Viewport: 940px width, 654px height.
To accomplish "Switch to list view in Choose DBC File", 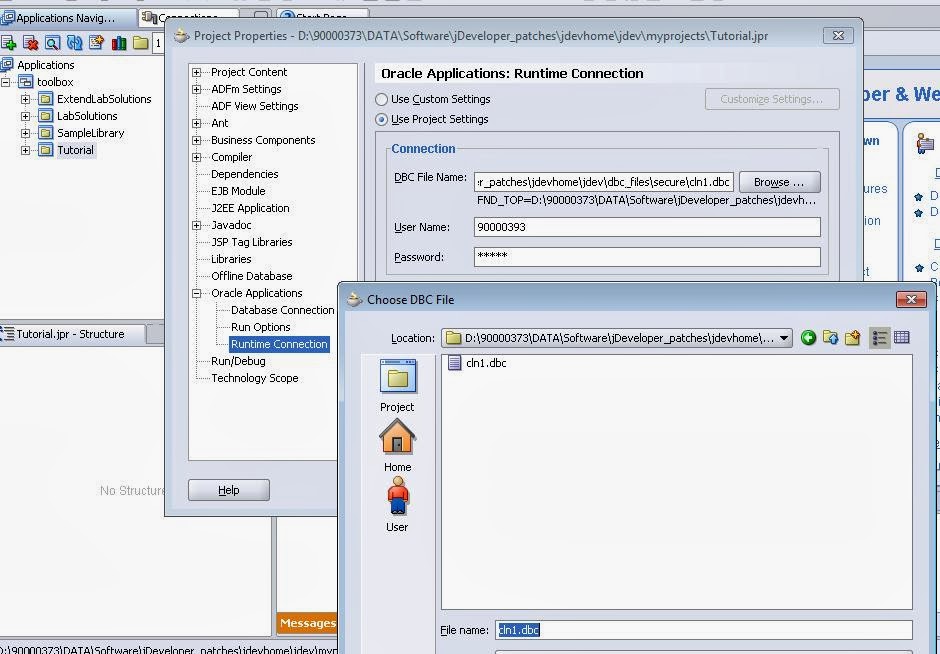I will tap(879, 338).
